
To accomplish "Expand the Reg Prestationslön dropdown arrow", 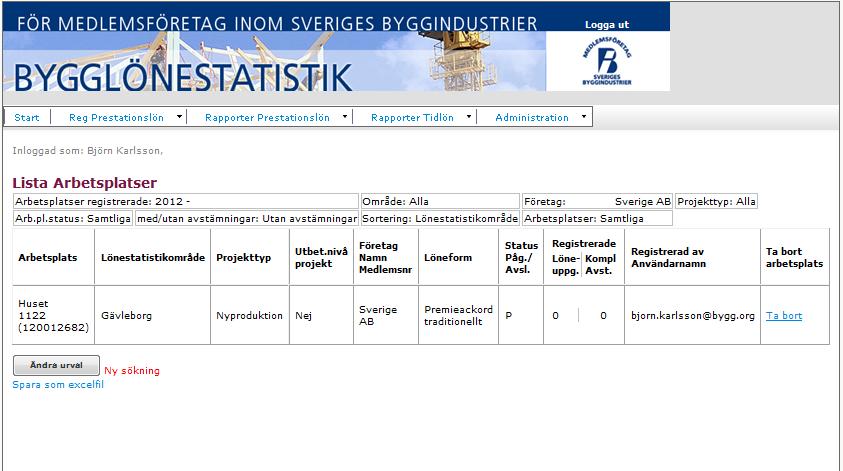I will click(180, 116).
